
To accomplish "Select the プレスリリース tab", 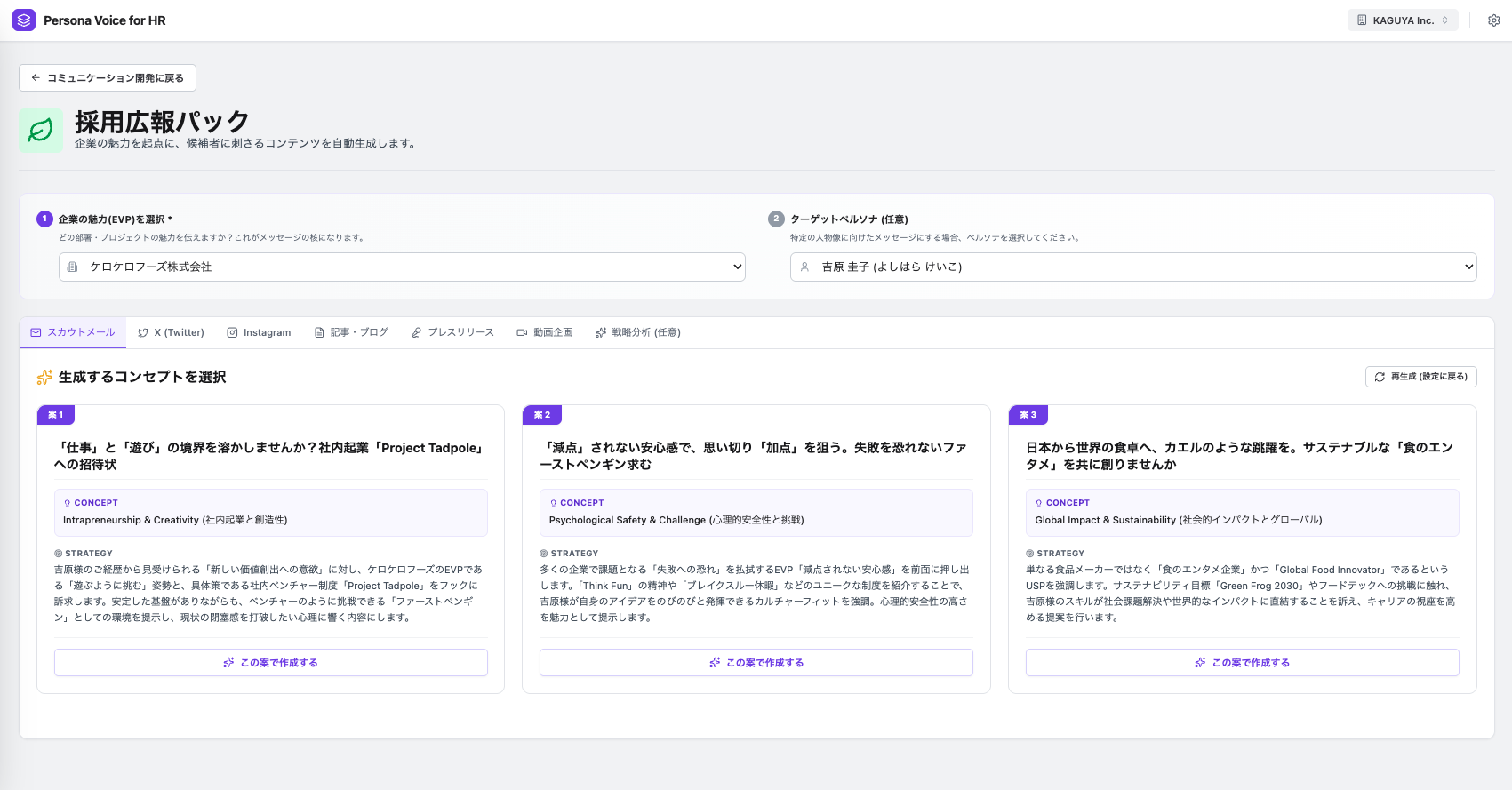I will [452, 332].
